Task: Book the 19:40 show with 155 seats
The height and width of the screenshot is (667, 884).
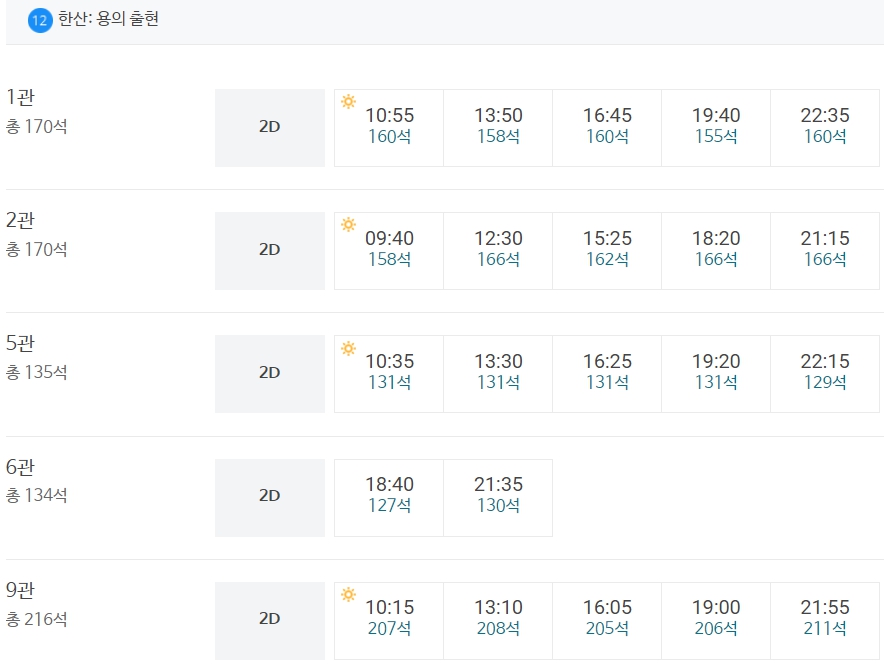Action: pos(716,127)
